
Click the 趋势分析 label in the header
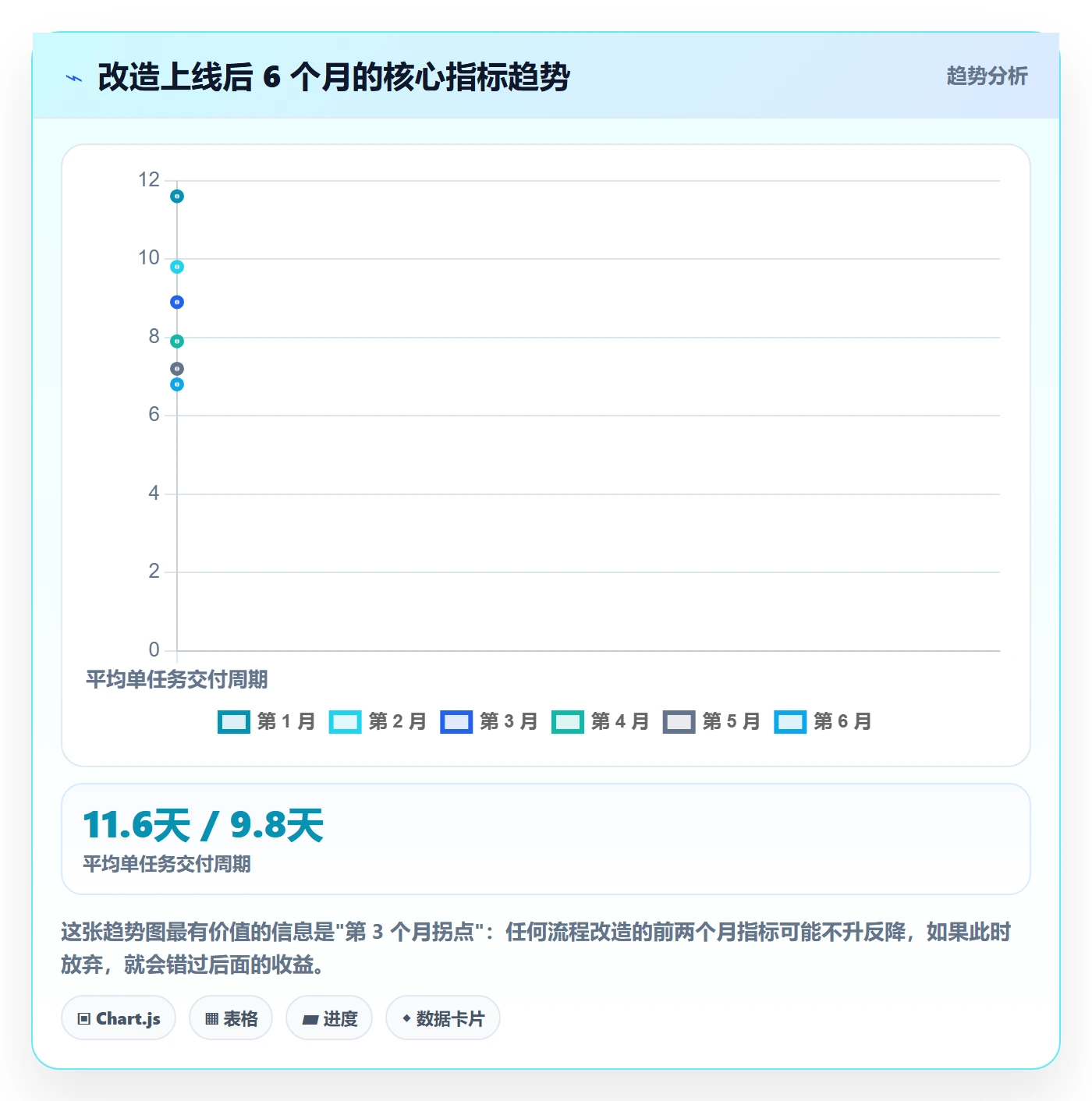987,76
